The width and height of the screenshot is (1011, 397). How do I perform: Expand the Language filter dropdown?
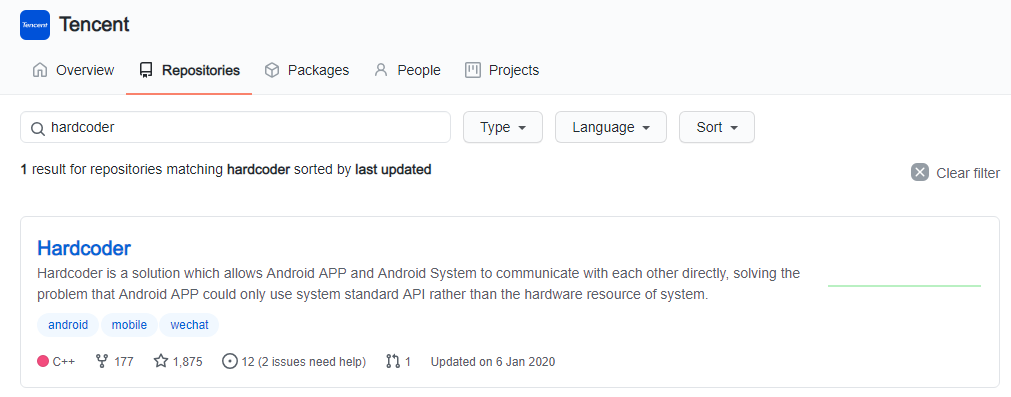(611, 127)
